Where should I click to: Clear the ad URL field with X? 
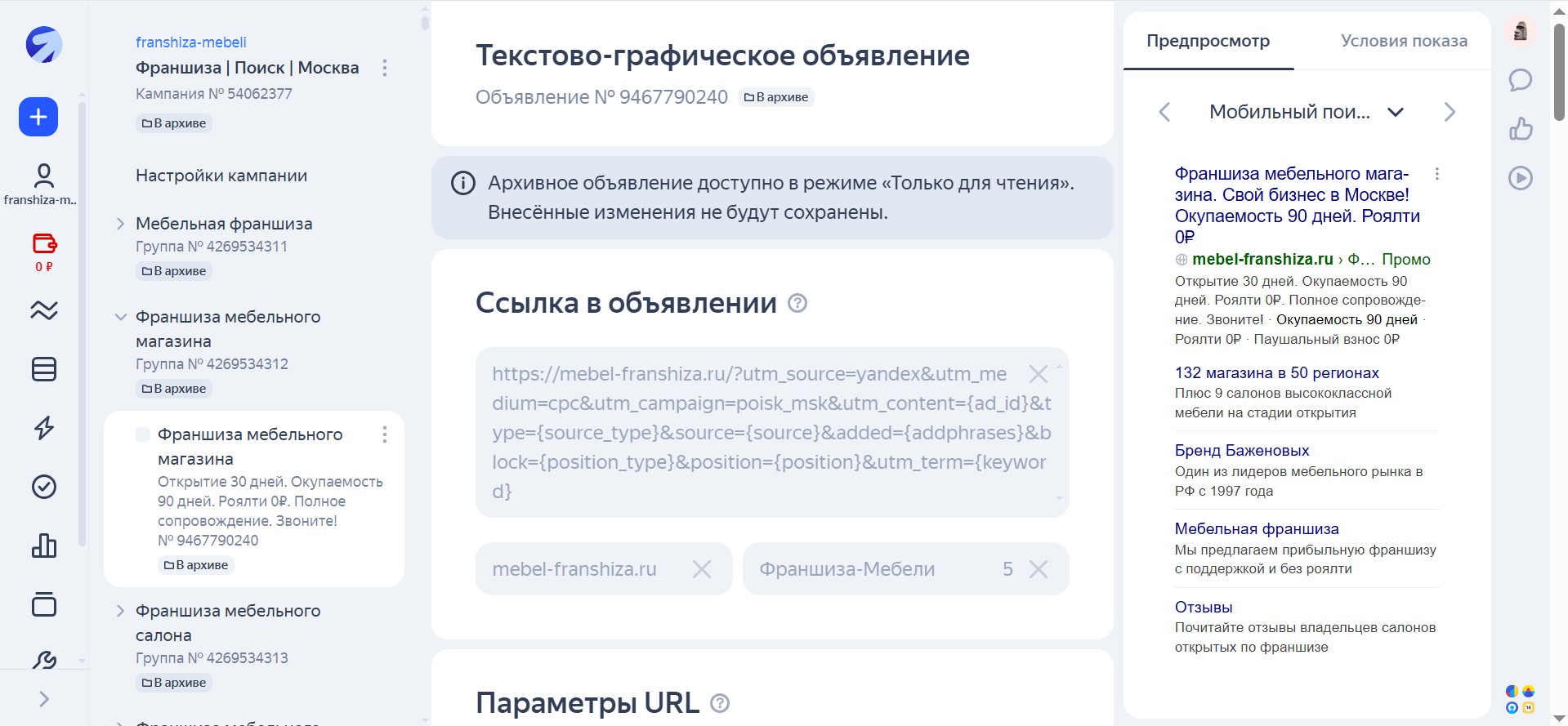(1039, 374)
